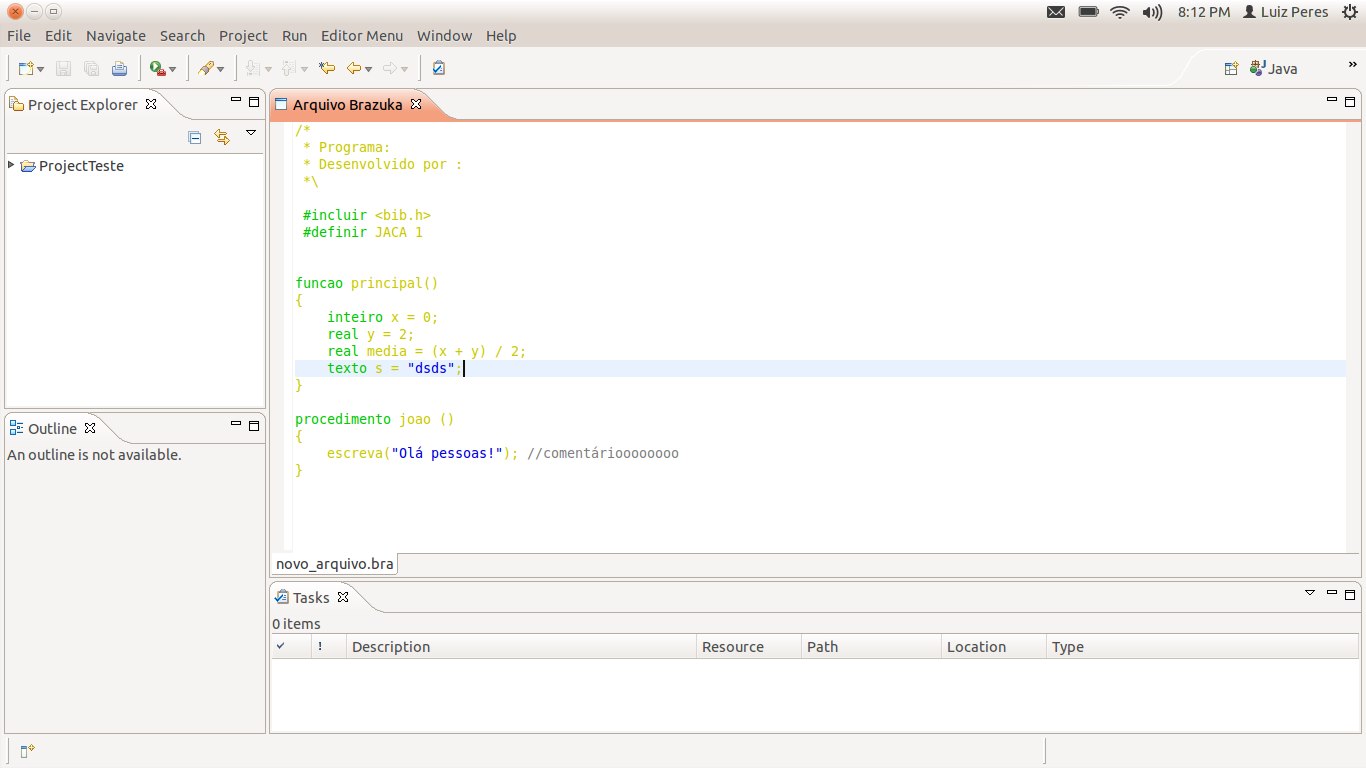Minimize the editor area
The height and width of the screenshot is (768, 1366).
pos(1332,100)
